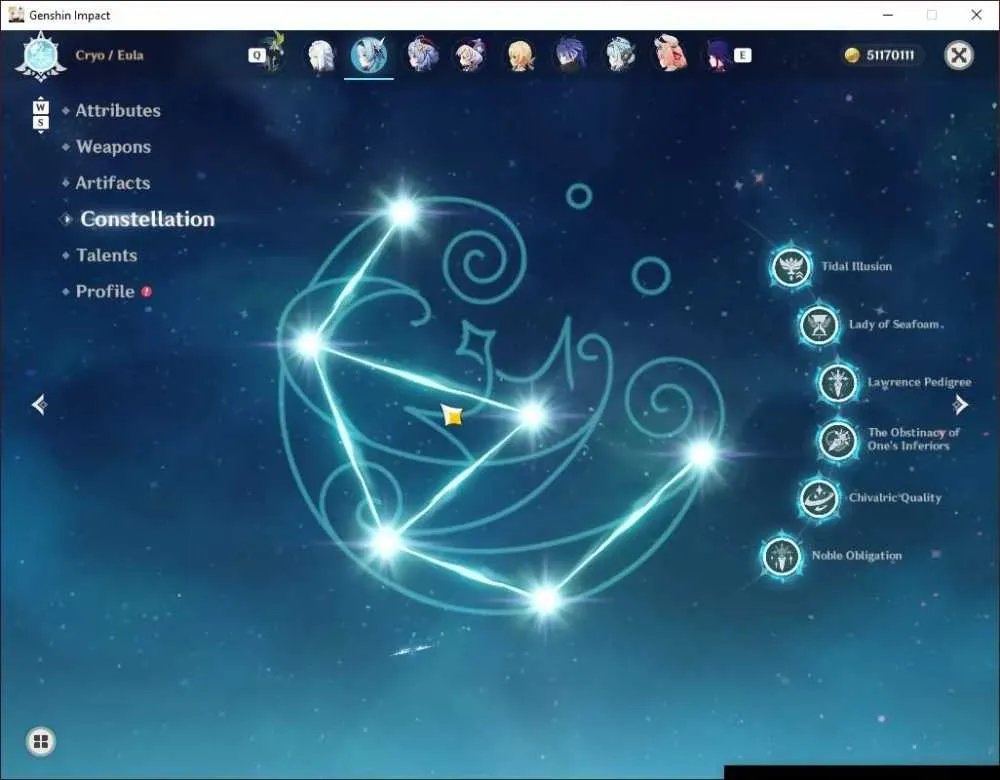View the Lawrence Pedigree constellation icon
1000x780 pixels.
pyautogui.click(x=837, y=383)
